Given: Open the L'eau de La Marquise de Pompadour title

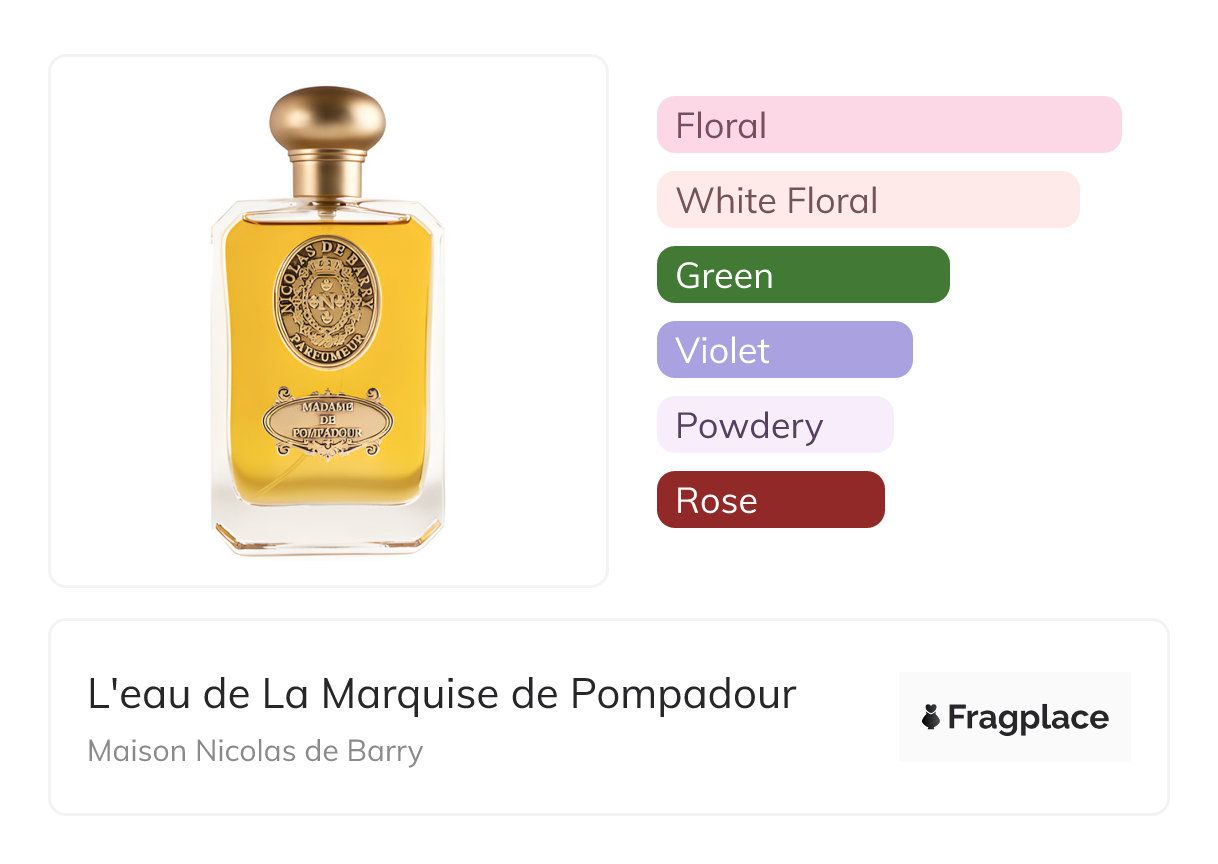Looking at the screenshot, I should [x=442, y=694].
